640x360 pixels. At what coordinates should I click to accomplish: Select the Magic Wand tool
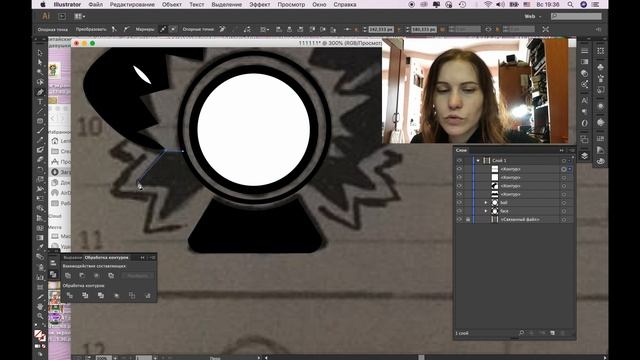coord(40,72)
